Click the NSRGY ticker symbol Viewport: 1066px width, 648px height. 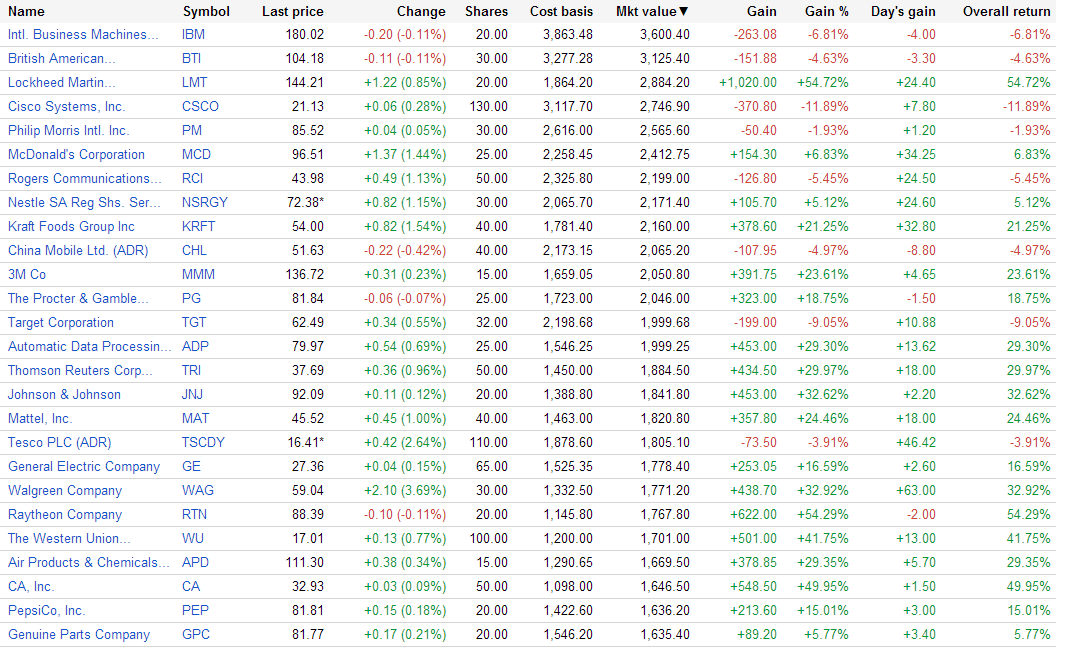(205, 203)
